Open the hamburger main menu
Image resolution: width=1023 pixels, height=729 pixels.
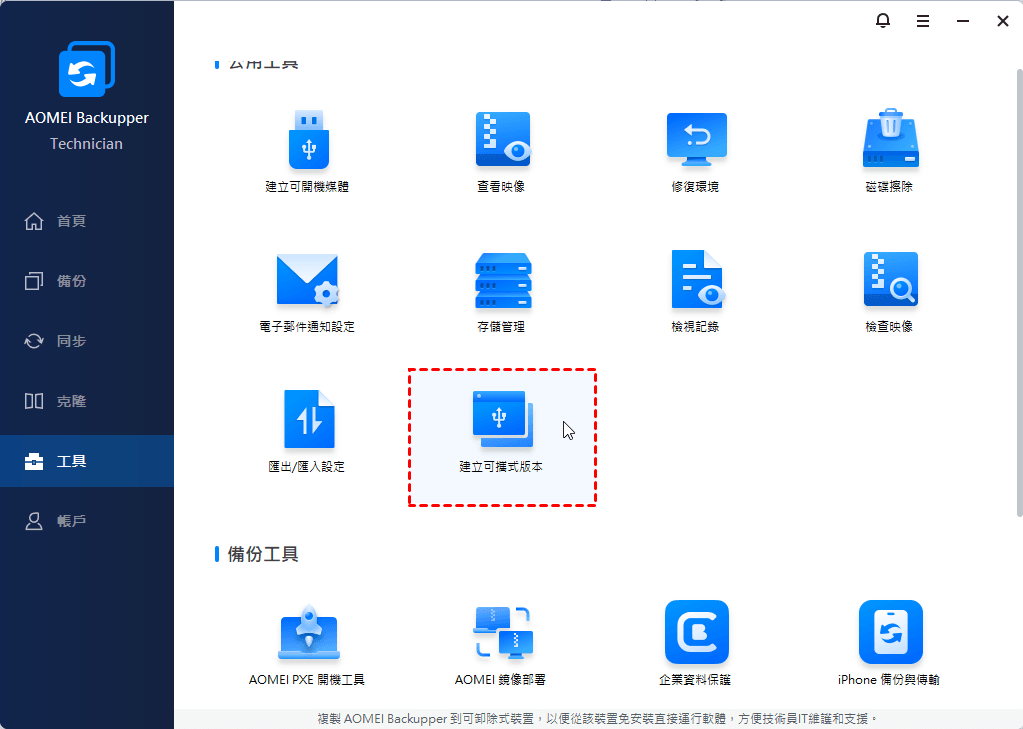coord(923,22)
